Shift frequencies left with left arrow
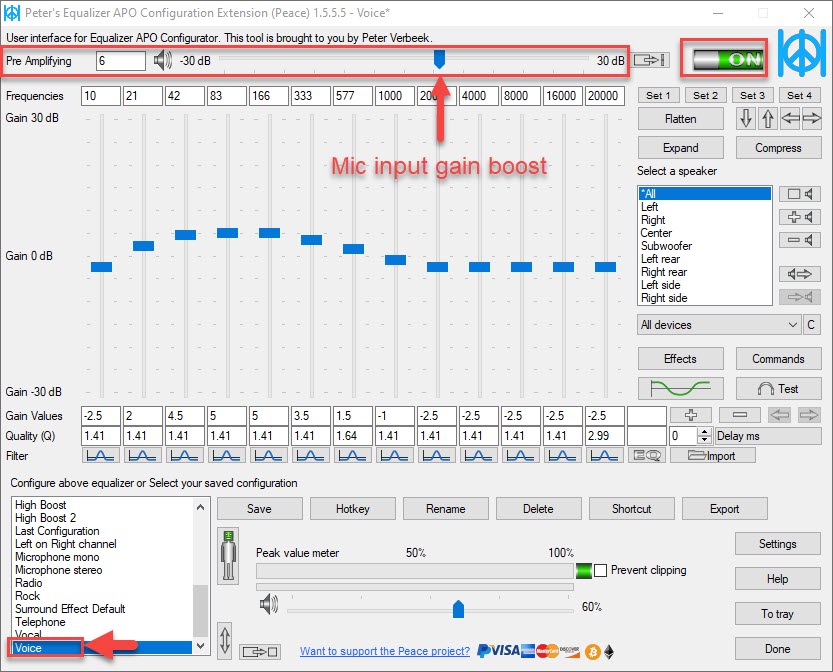This screenshot has width=833, height=672. [x=790, y=118]
